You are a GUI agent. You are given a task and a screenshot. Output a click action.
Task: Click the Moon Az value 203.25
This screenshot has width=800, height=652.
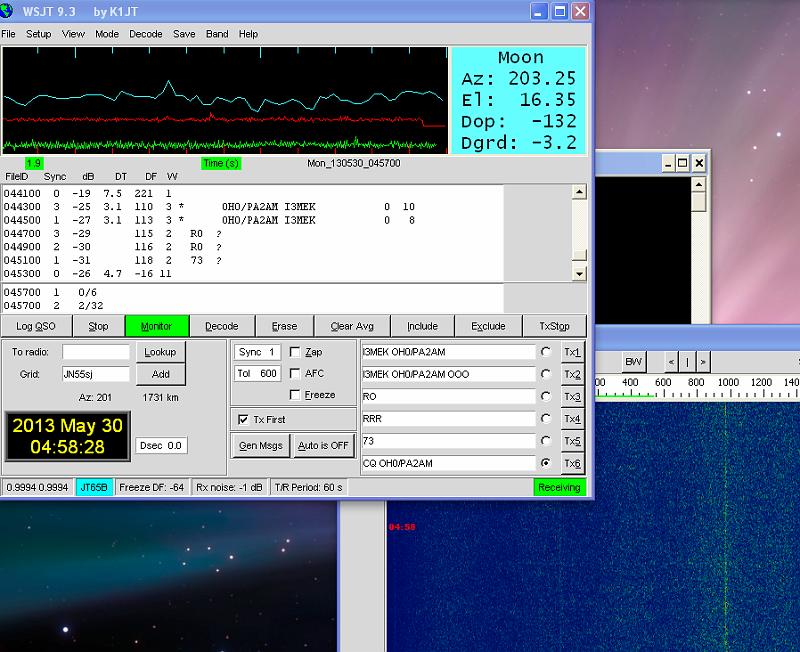click(542, 79)
